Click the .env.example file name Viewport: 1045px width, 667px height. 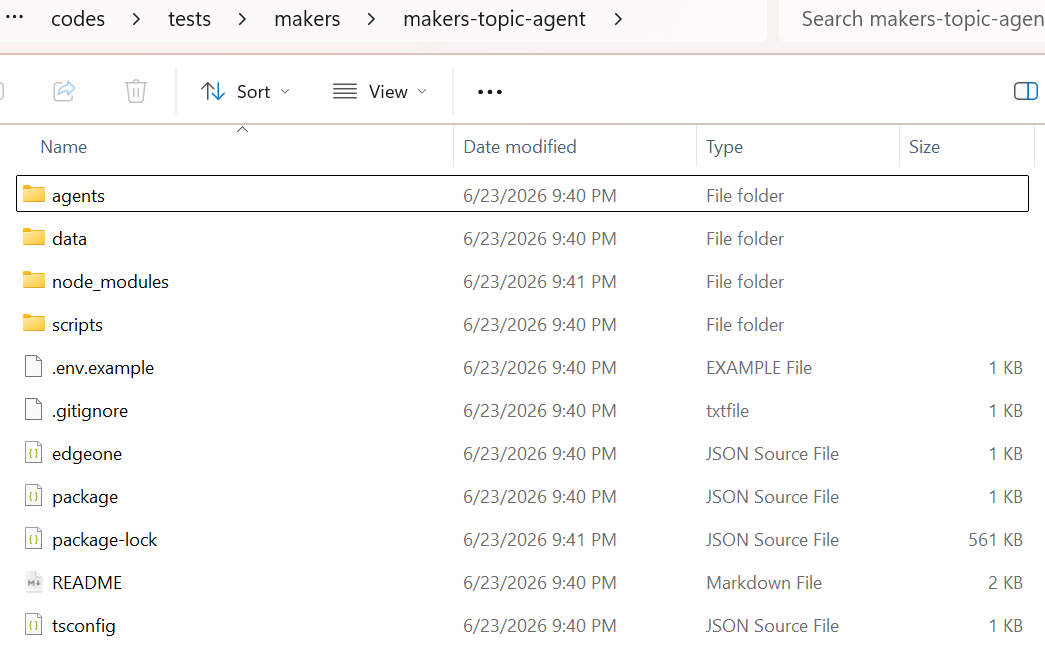click(103, 368)
